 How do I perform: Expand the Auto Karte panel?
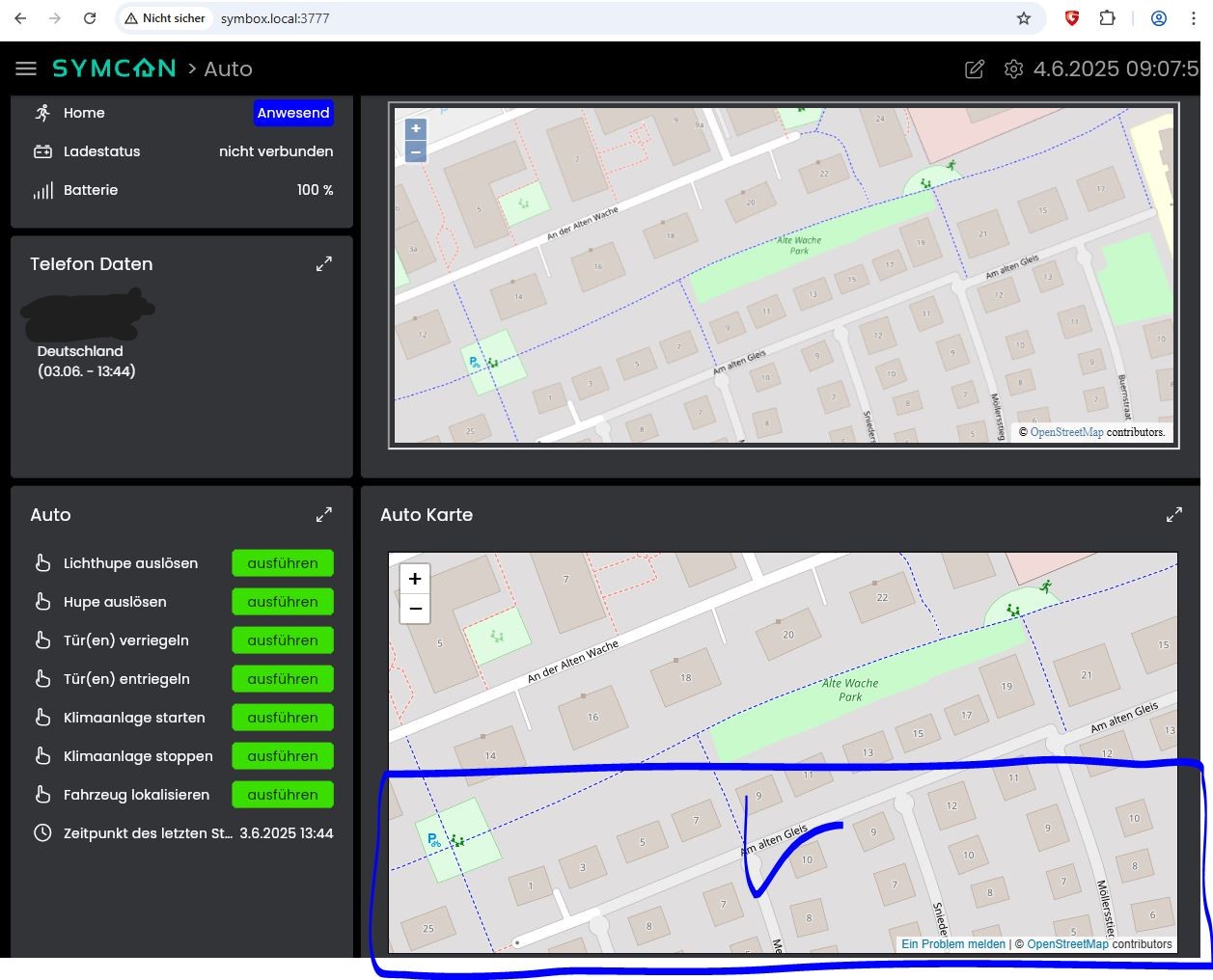(1174, 515)
